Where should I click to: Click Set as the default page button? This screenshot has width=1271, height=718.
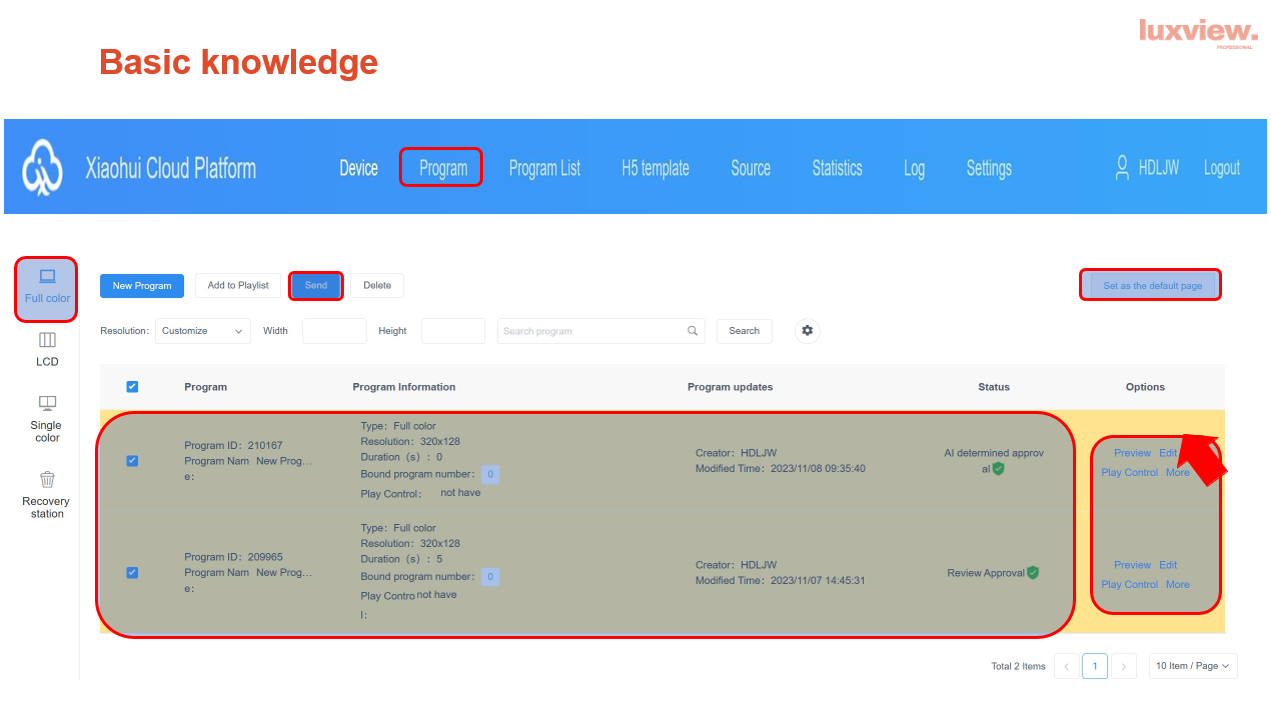tap(1152, 286)
